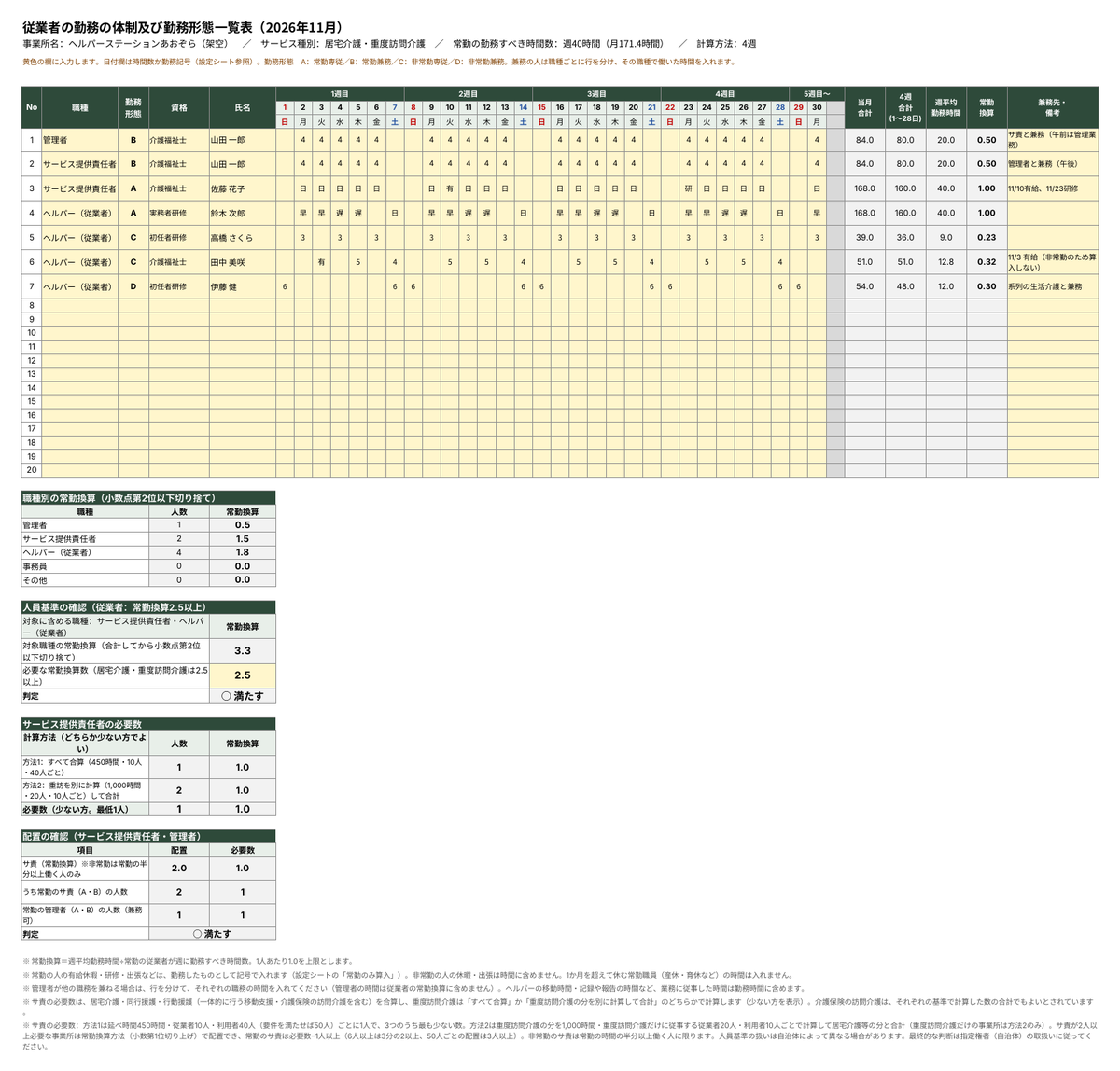Click the 当月合計 column header

(x=864, y=108)
